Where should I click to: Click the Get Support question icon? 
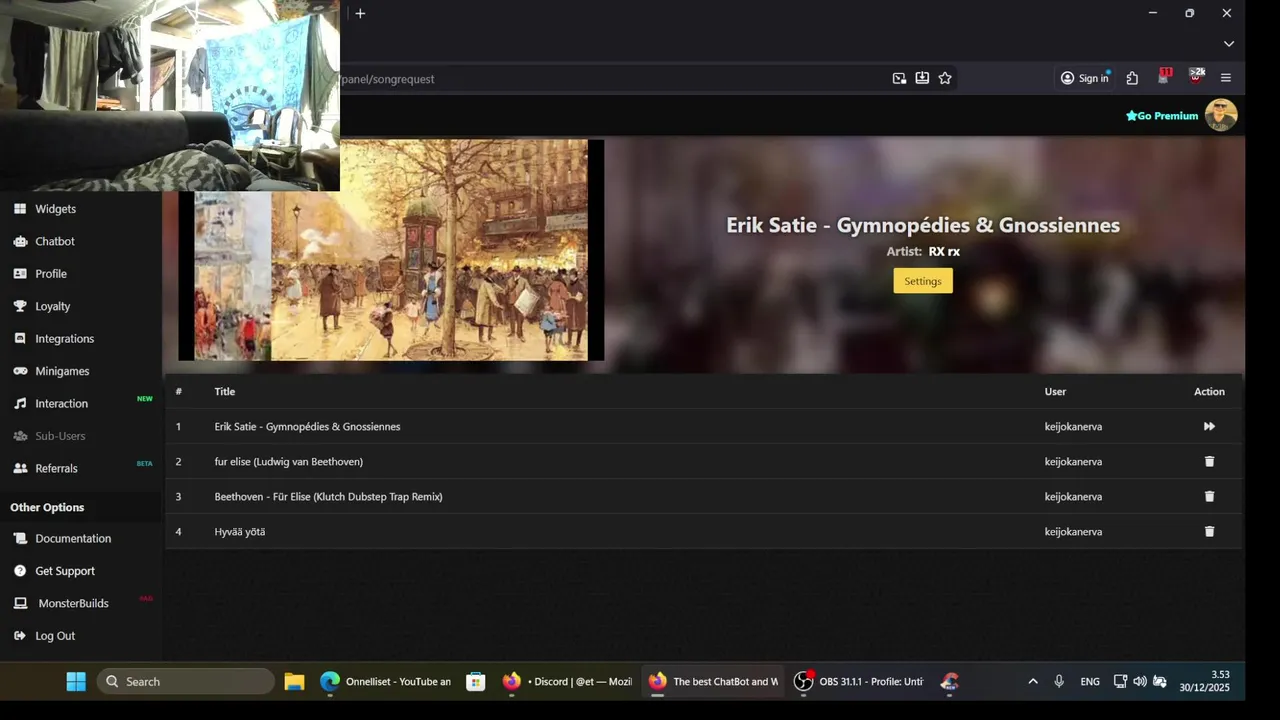20,571
